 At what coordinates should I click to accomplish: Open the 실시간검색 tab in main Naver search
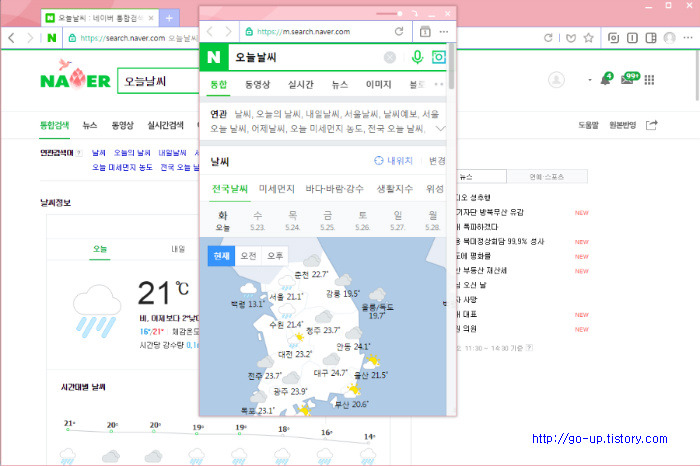click(165, 125)
